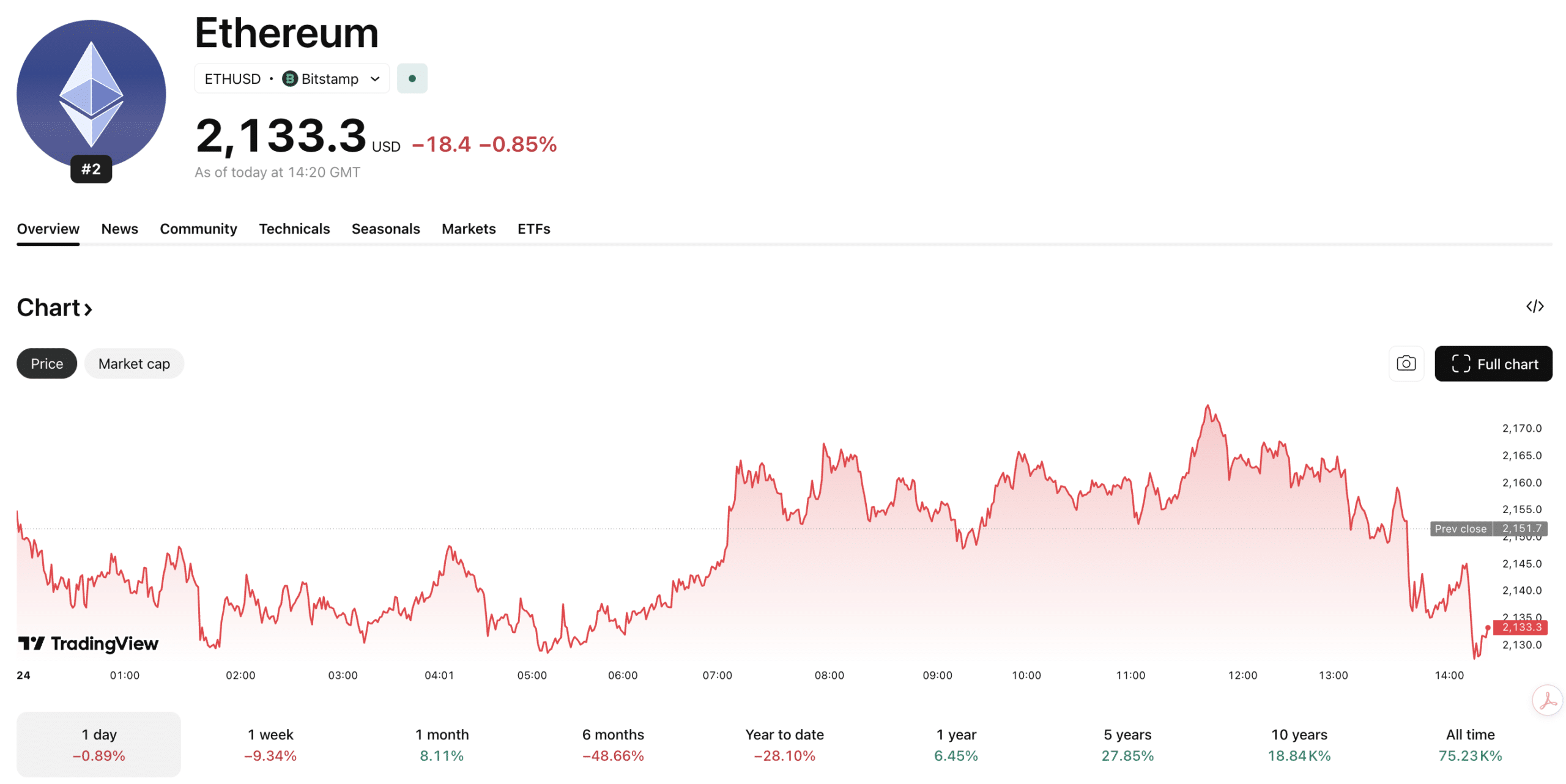Open the ETHUSD Bitstamp exchange dropdown
1566x784 pixels.
point(292,79)
